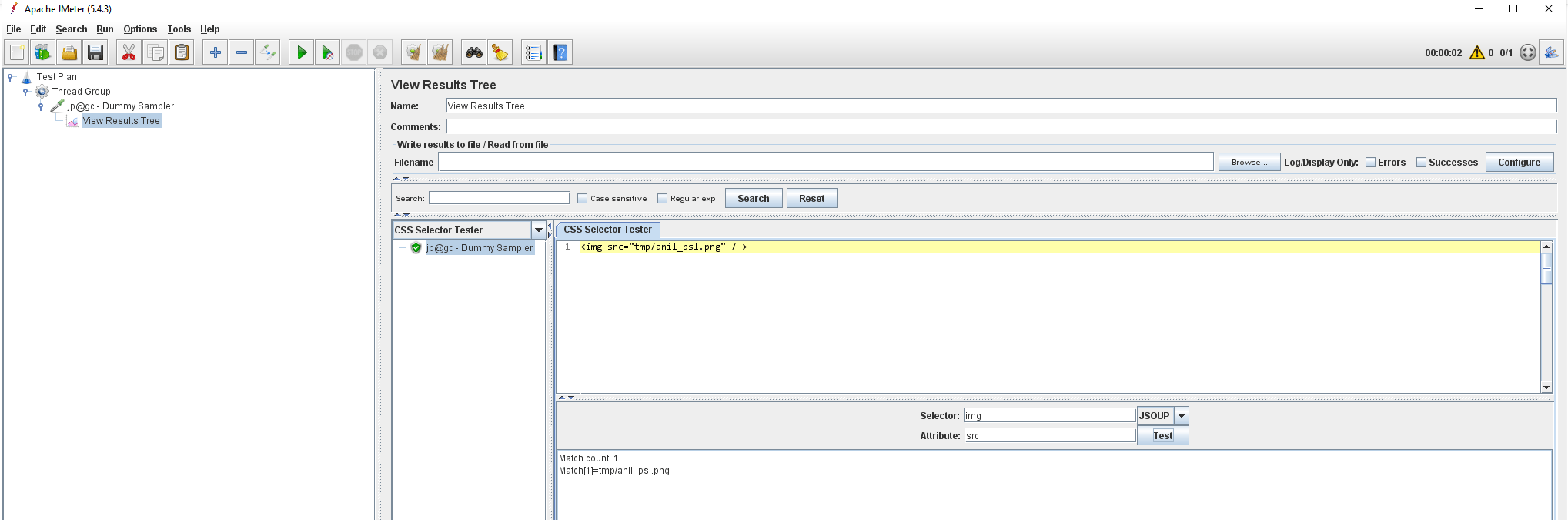The image size is (1568, 520).
Task: Open the JSOUP implementation dropdown
Action: point(1182,415)
